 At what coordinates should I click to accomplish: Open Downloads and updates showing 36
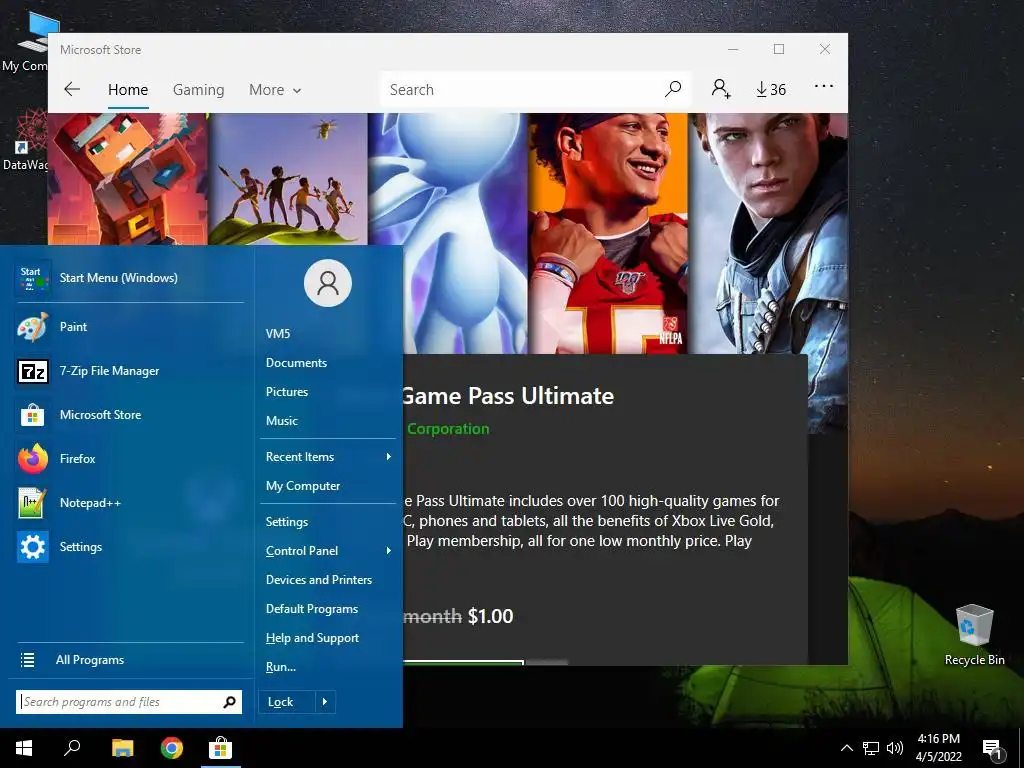(771, 89)
